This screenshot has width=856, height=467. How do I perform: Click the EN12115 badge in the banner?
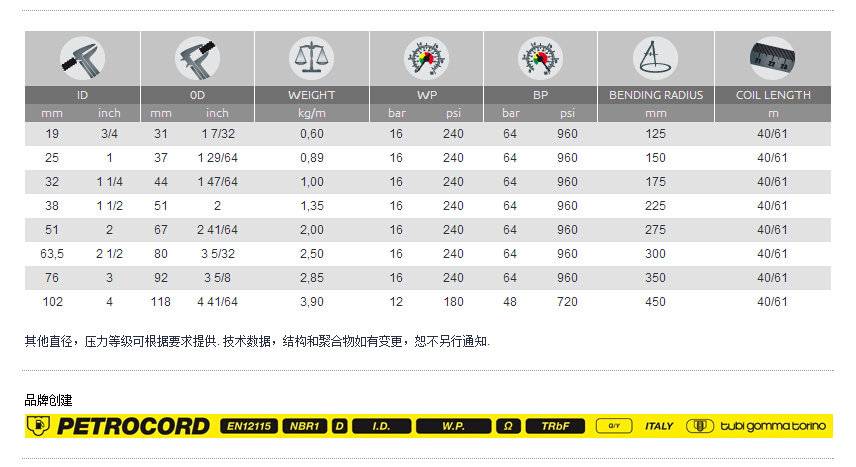pos(248,426)
